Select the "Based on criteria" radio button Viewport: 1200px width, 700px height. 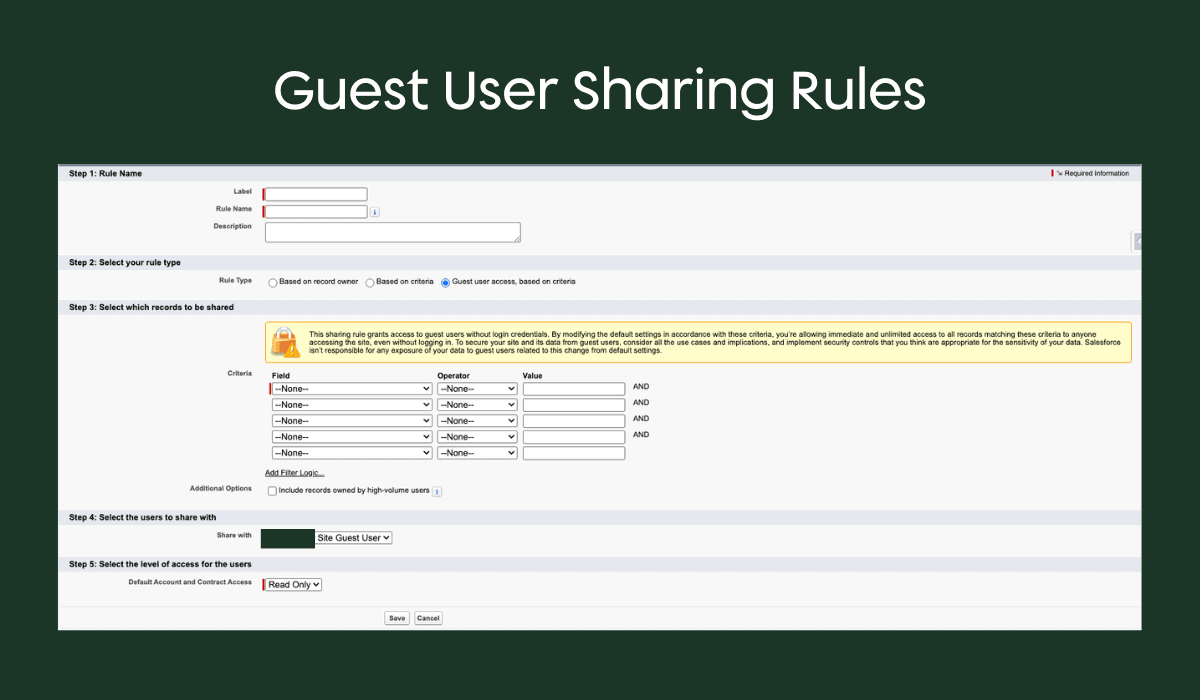369,282
